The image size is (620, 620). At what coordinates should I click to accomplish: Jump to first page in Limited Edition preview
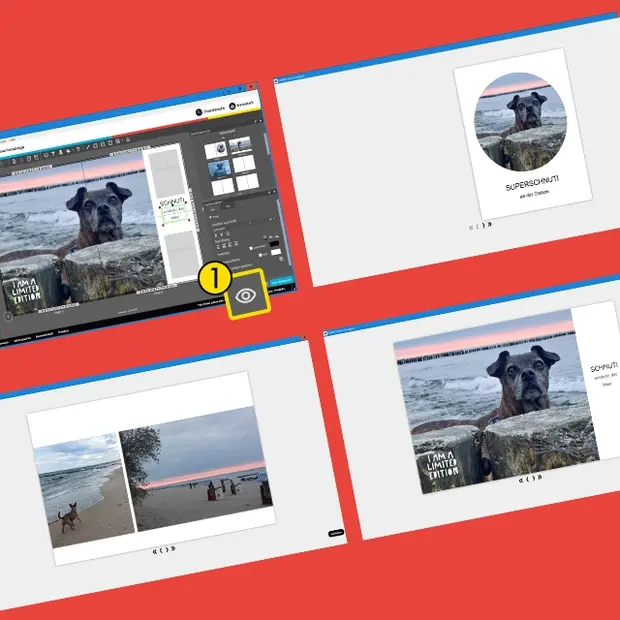tap(521, 480)
